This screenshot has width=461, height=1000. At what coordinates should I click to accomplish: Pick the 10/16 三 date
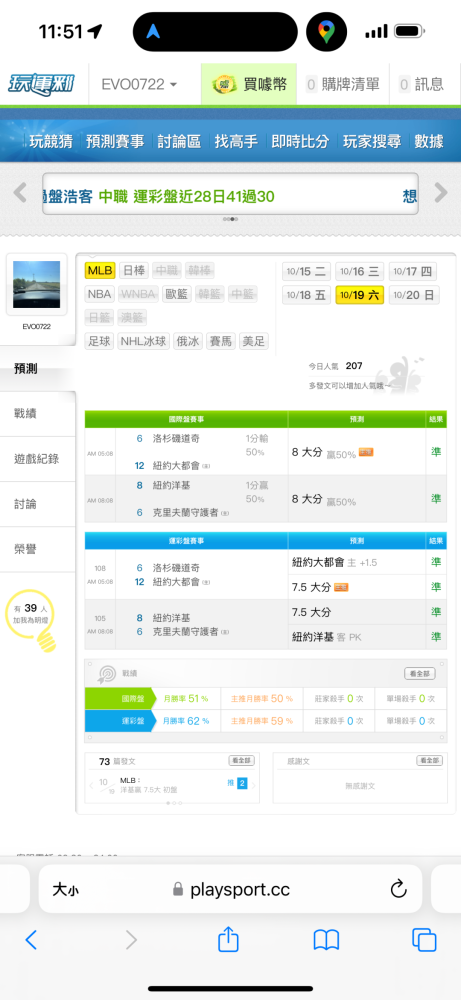[x=360, y=272]
